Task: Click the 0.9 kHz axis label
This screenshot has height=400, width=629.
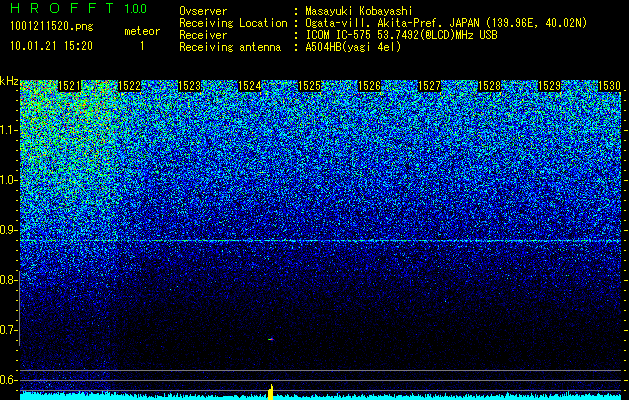Action: [7, 230]
